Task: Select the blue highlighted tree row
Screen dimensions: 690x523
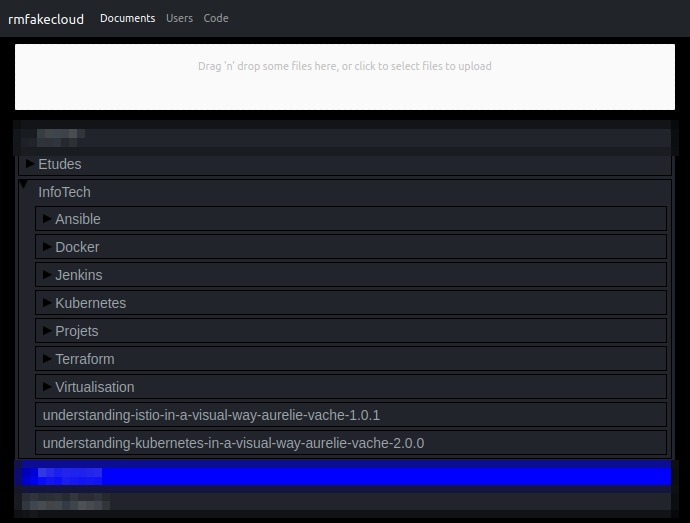Action: pyautogui.click(x=345, y=476)
